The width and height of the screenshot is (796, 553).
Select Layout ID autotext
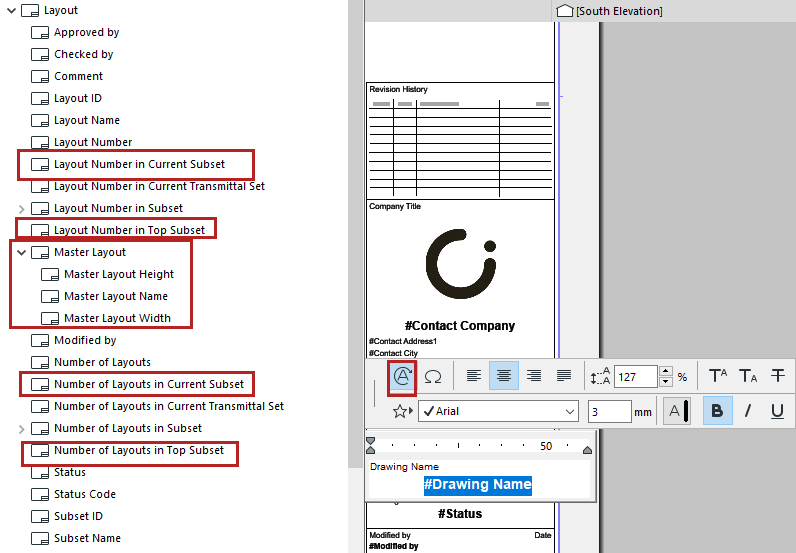point(78,99)
